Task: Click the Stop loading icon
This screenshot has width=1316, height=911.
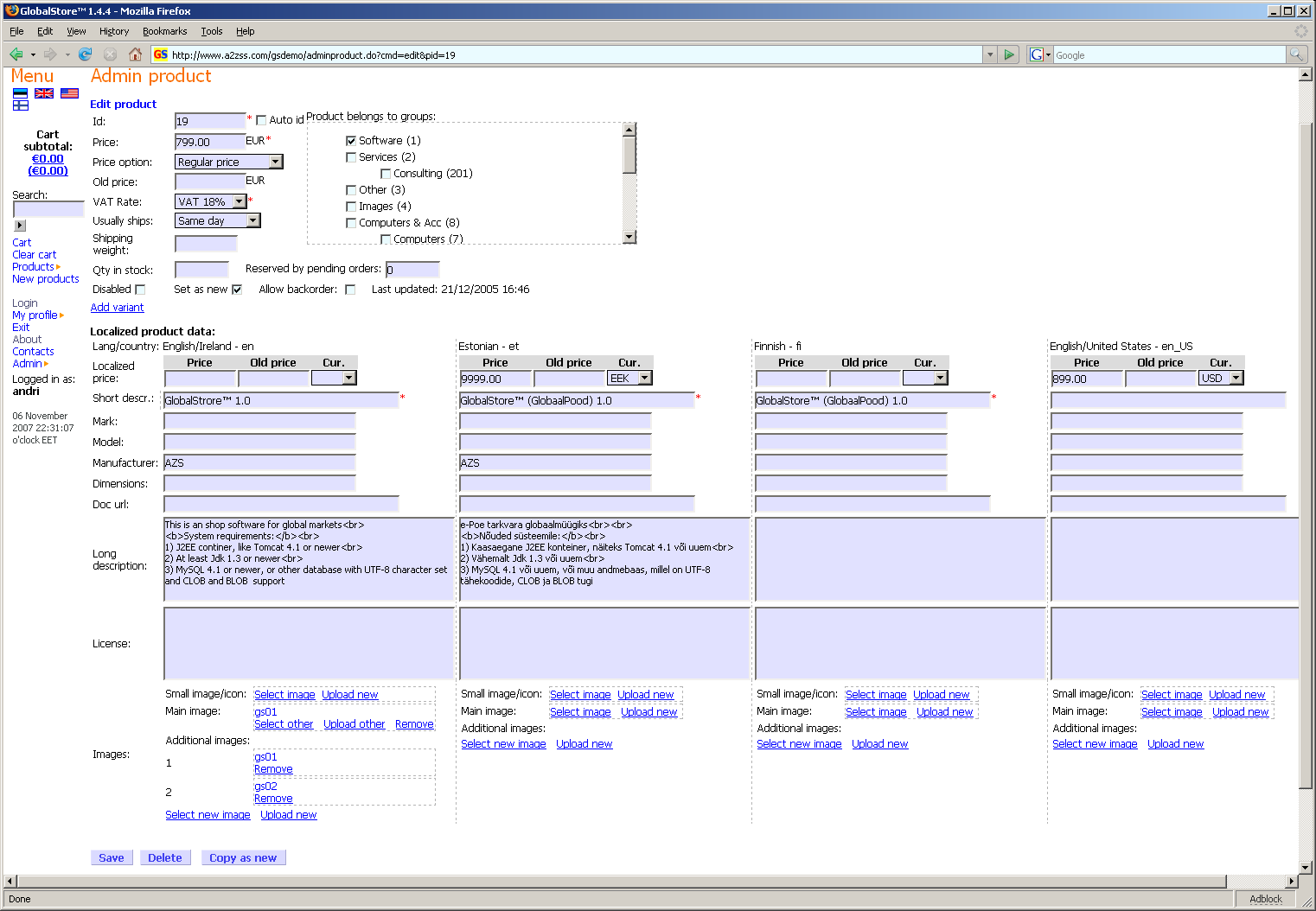Action: click(110, 54)
